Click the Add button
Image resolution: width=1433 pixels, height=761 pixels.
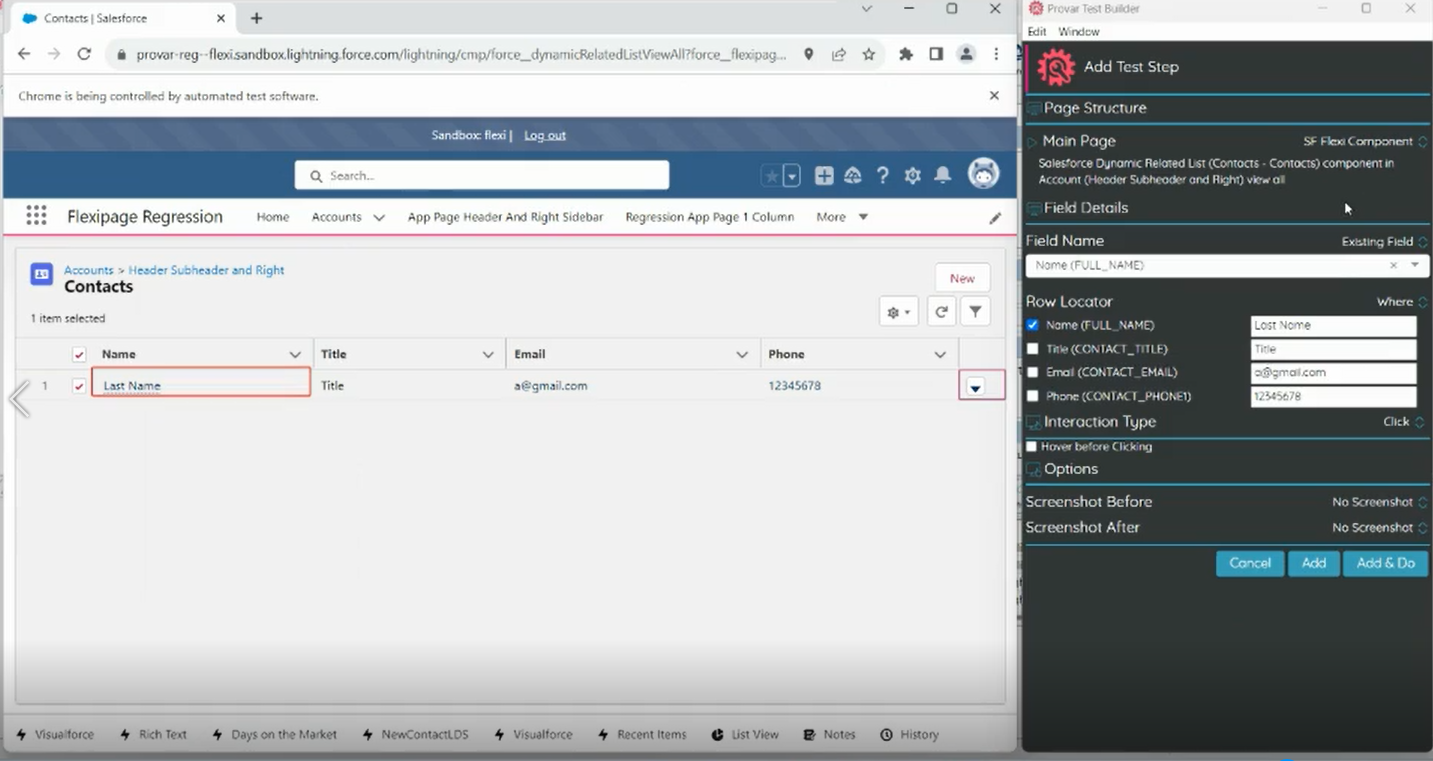[1314, 563]
